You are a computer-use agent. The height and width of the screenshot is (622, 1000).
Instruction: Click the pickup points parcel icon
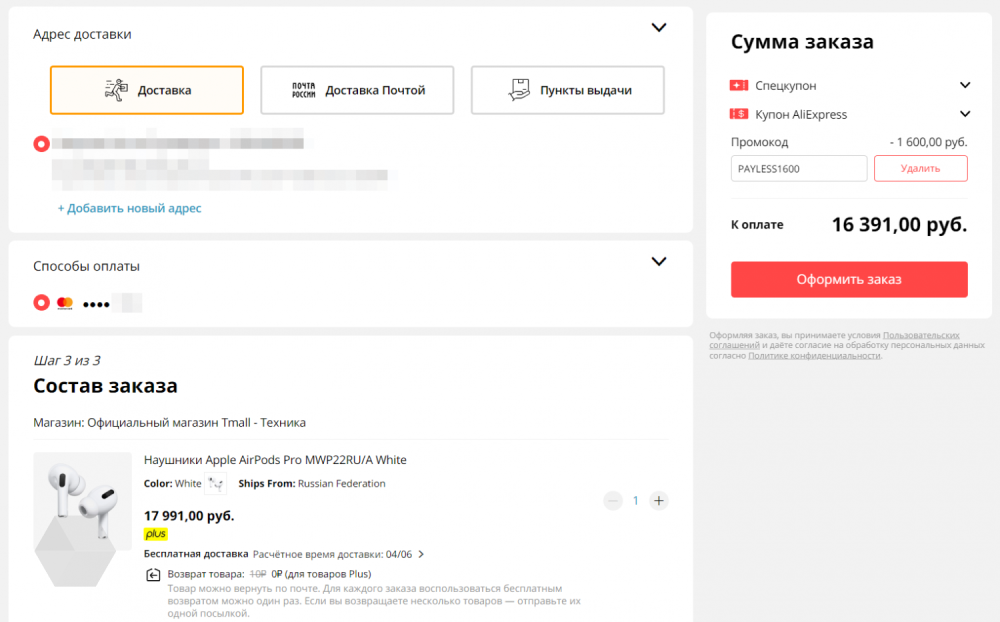point(519,90)
